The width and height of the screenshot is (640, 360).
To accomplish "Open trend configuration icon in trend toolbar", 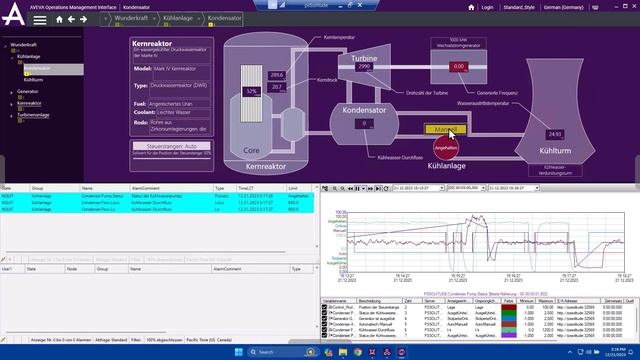I will coord(325,188).
